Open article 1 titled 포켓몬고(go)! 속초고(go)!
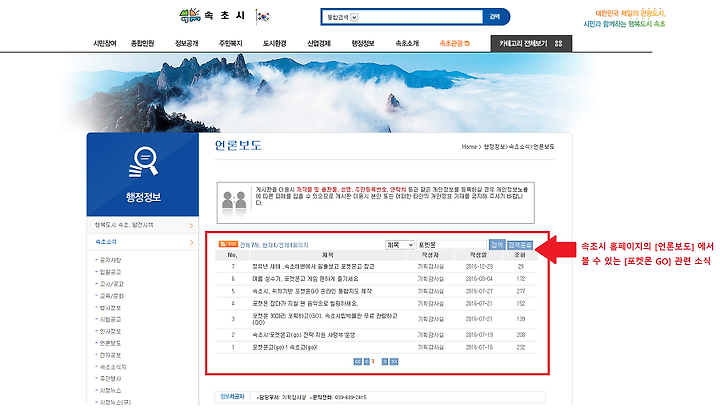The image size is (720, 408). (285, 347)
